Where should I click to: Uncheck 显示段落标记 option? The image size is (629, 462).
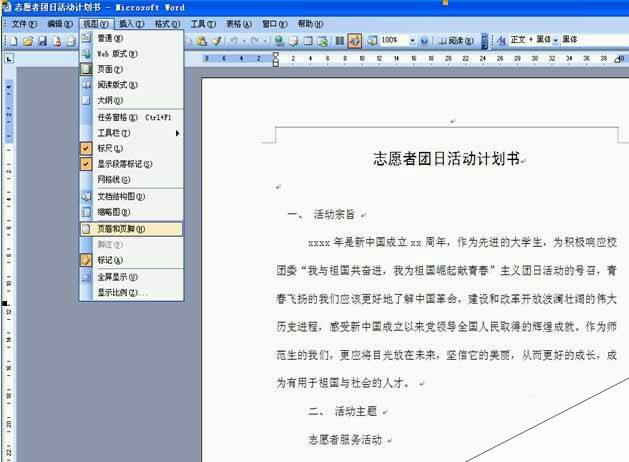tap(132, 164)
